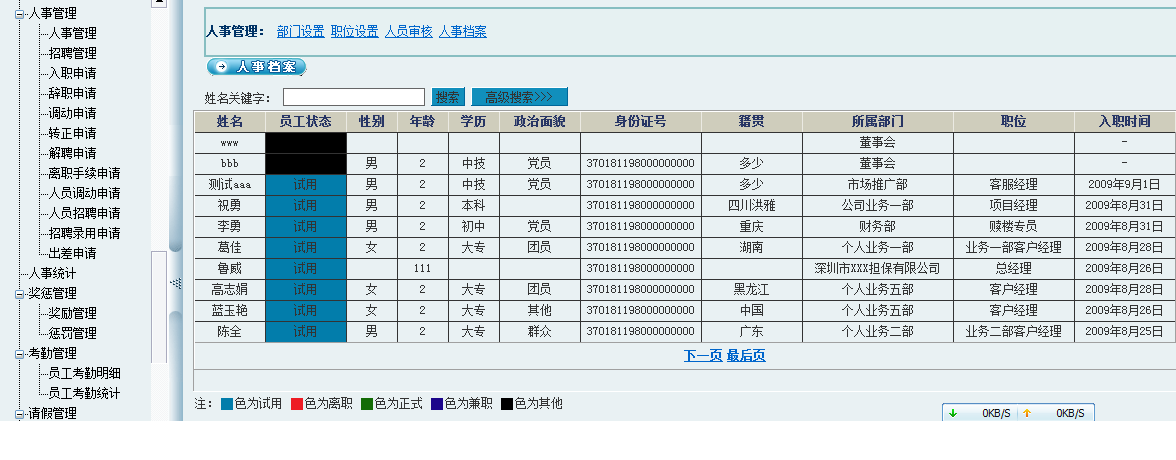
Task: Click the red 离职 legend swatch
Action: (x=297, y=404)
